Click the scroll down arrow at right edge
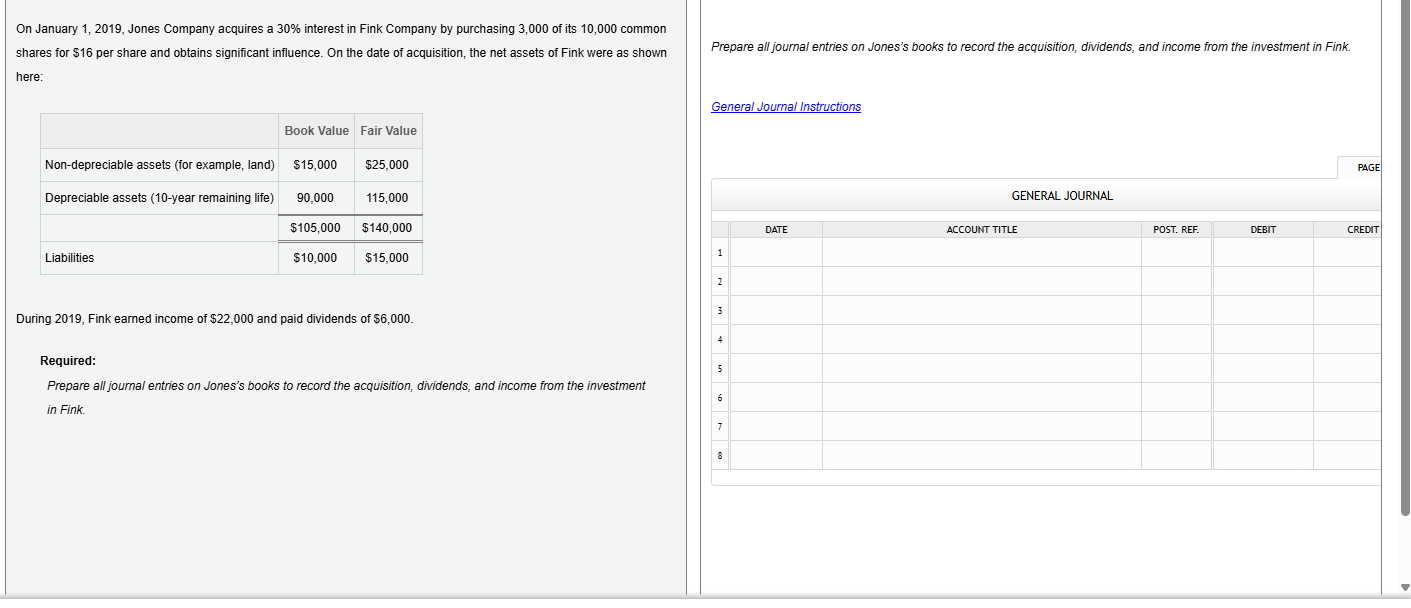Viewport: 1411px width, 608px height. [x=1404, y=587]
